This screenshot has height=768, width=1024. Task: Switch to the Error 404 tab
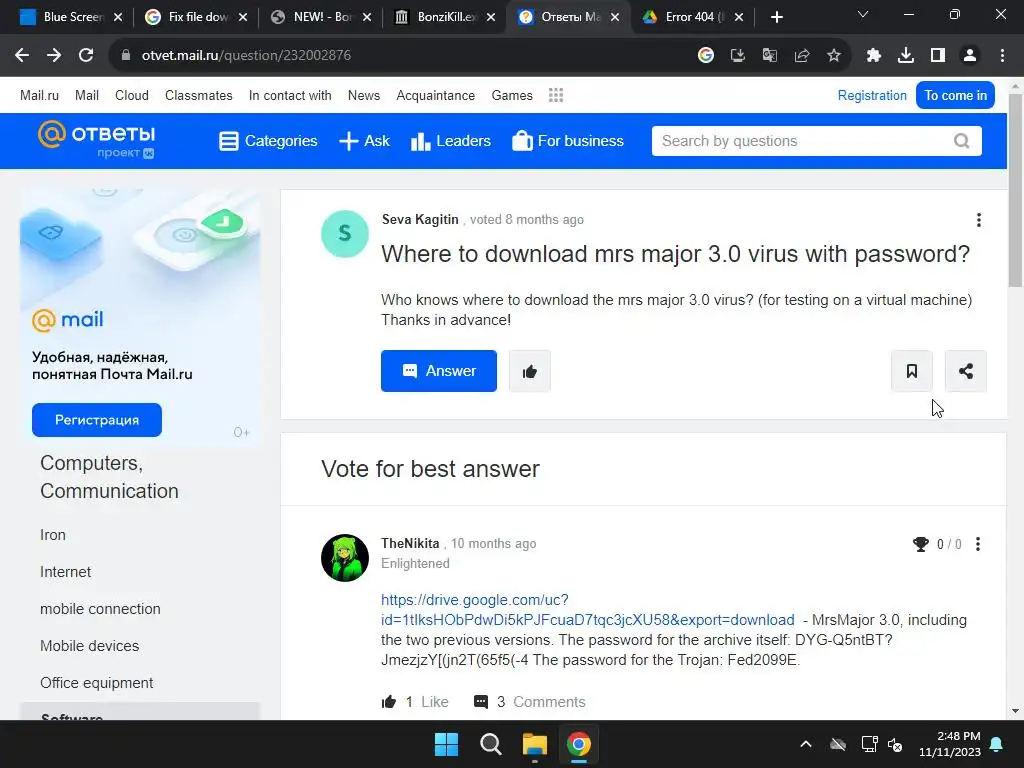point(692,17)
